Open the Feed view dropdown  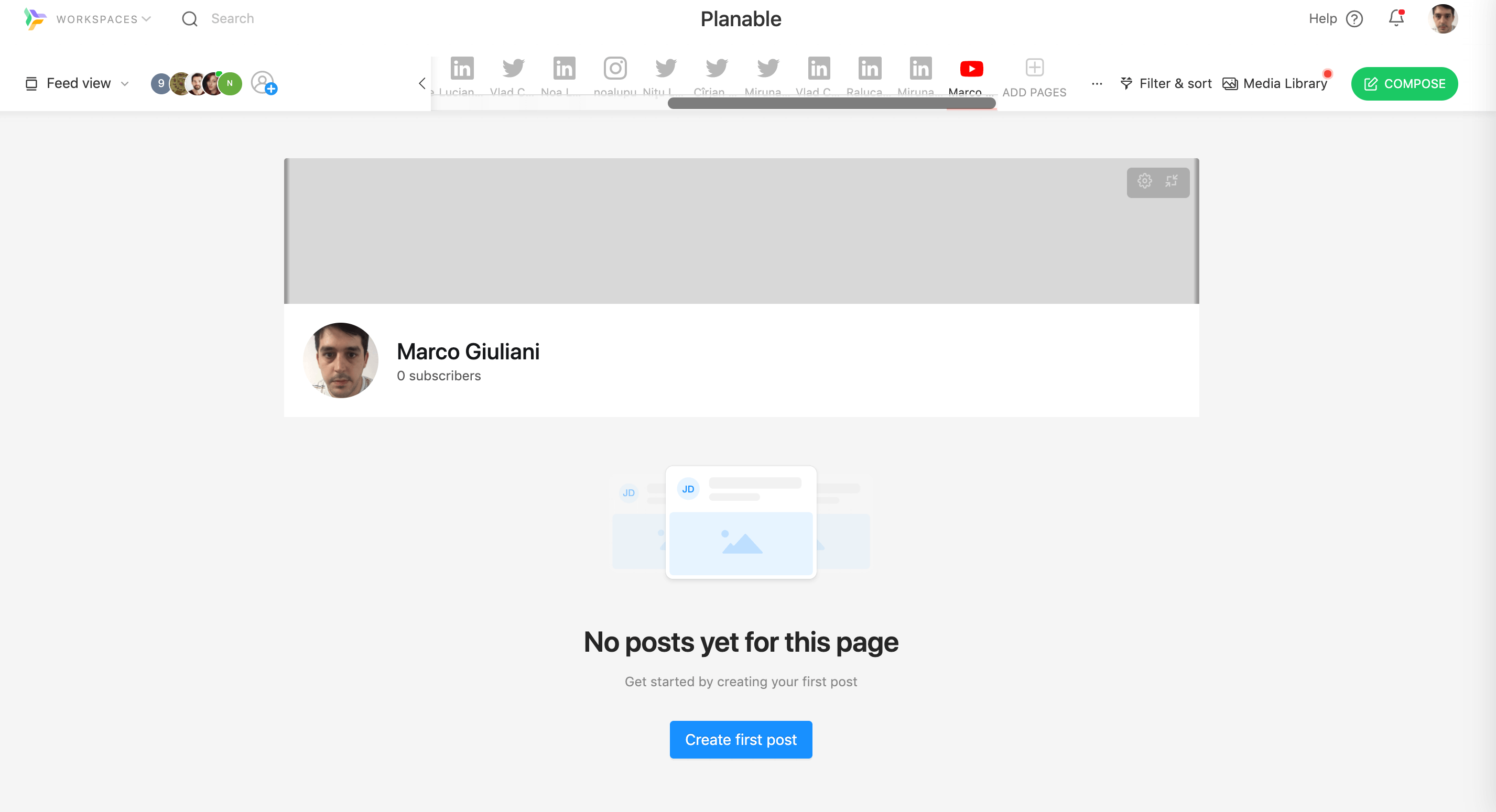[x=79, y=83]
